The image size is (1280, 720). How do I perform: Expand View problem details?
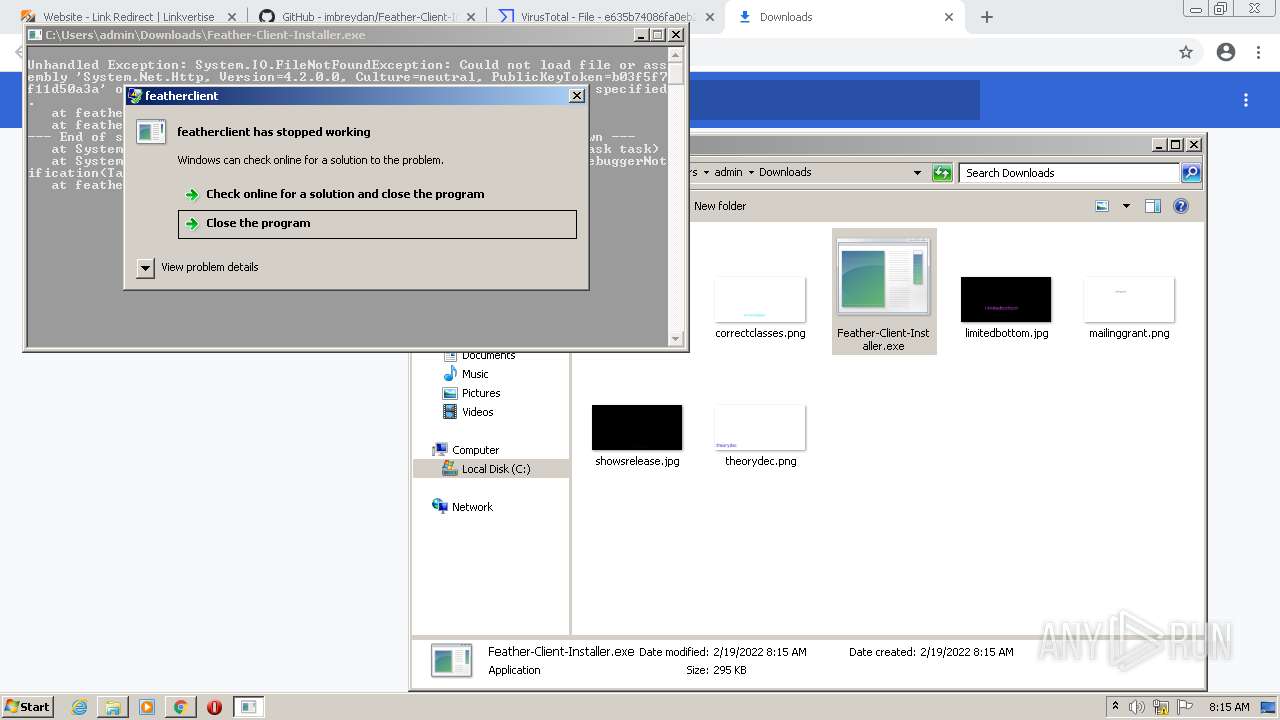[x=198, y=267]
